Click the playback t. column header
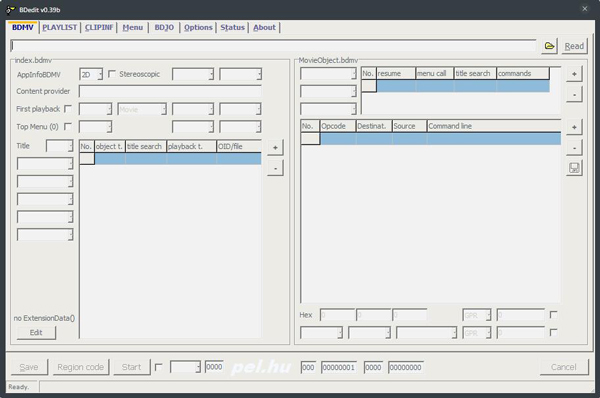600x398 pixels. tap(191, 147)
